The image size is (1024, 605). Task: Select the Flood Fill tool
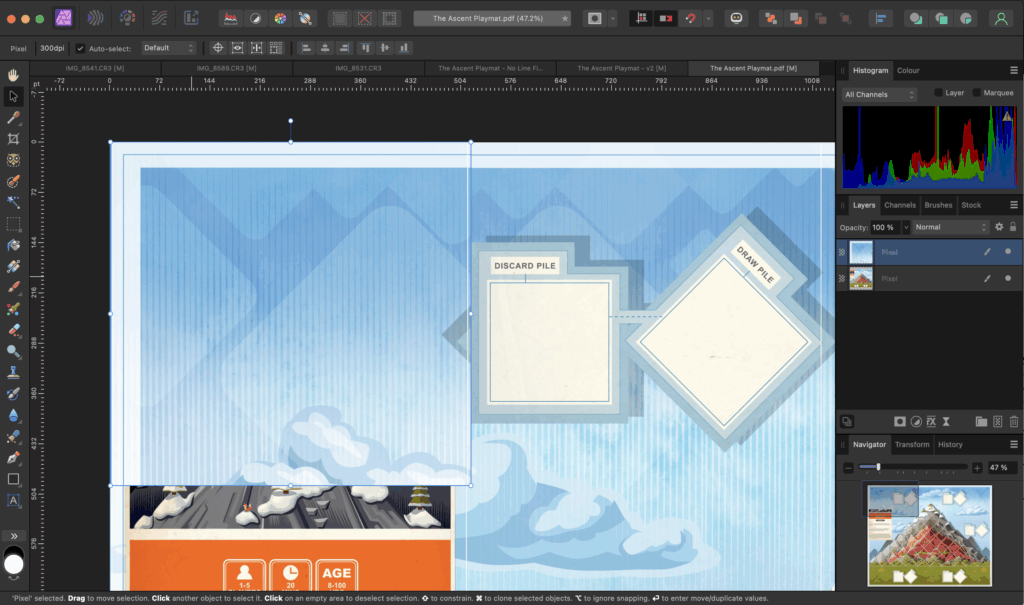pos(13,245)
